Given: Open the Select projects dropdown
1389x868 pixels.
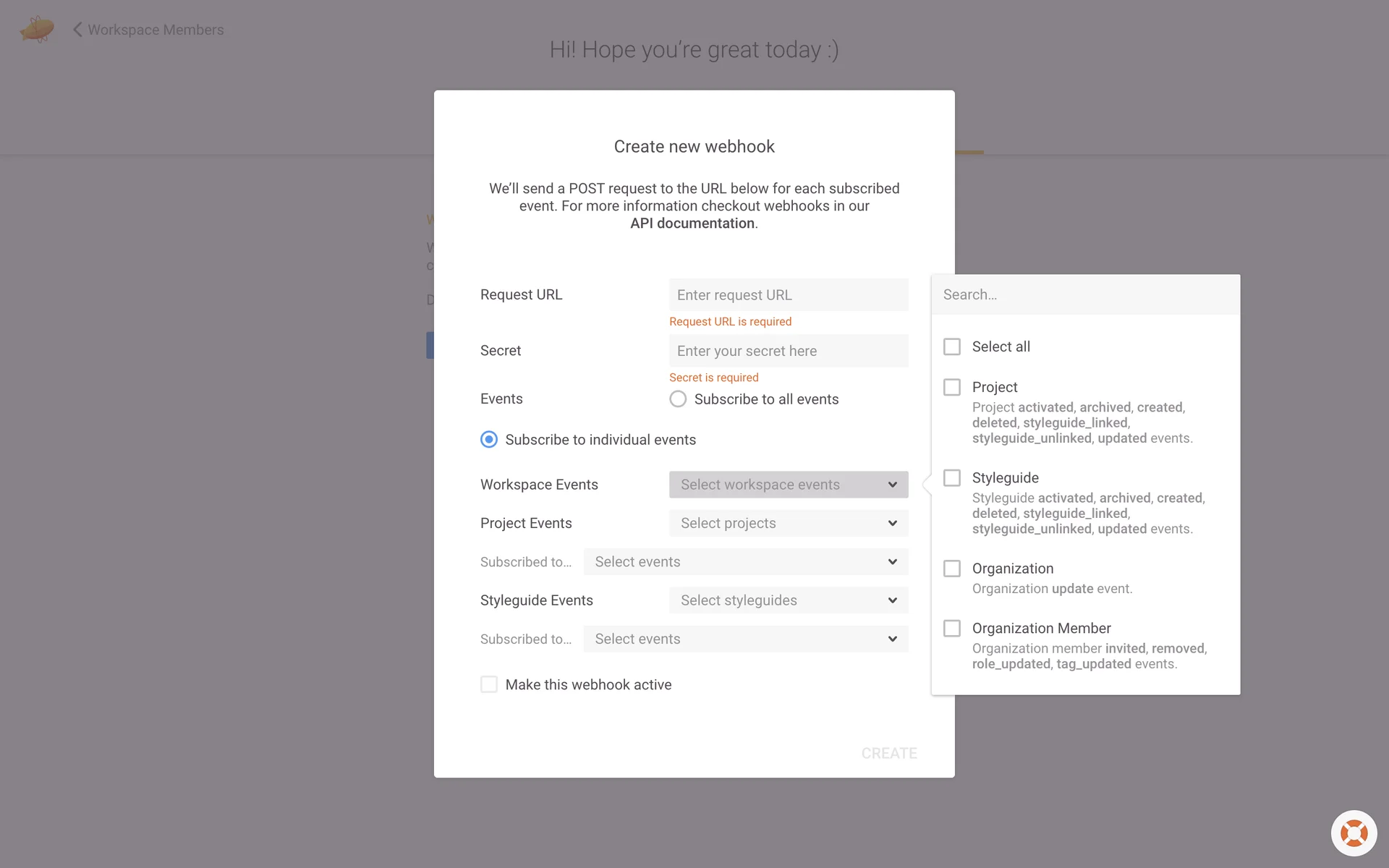Looking at the screenshot, I should click(x=788, y=523).
